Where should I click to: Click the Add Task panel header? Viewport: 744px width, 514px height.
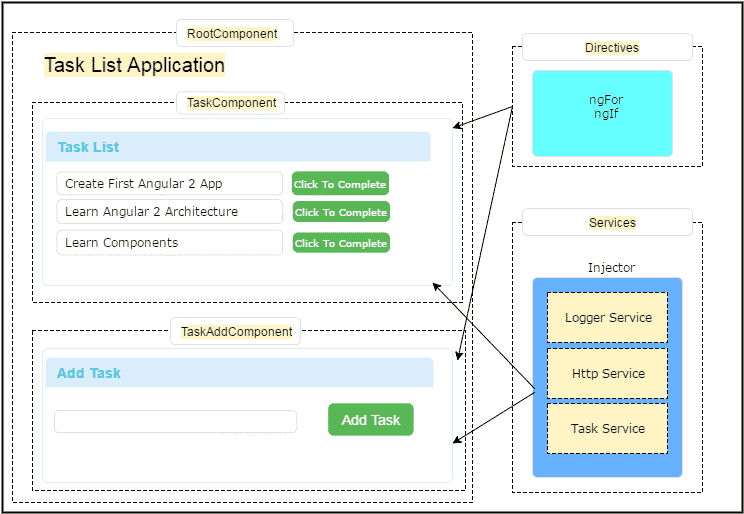click(x=238, y=373)
